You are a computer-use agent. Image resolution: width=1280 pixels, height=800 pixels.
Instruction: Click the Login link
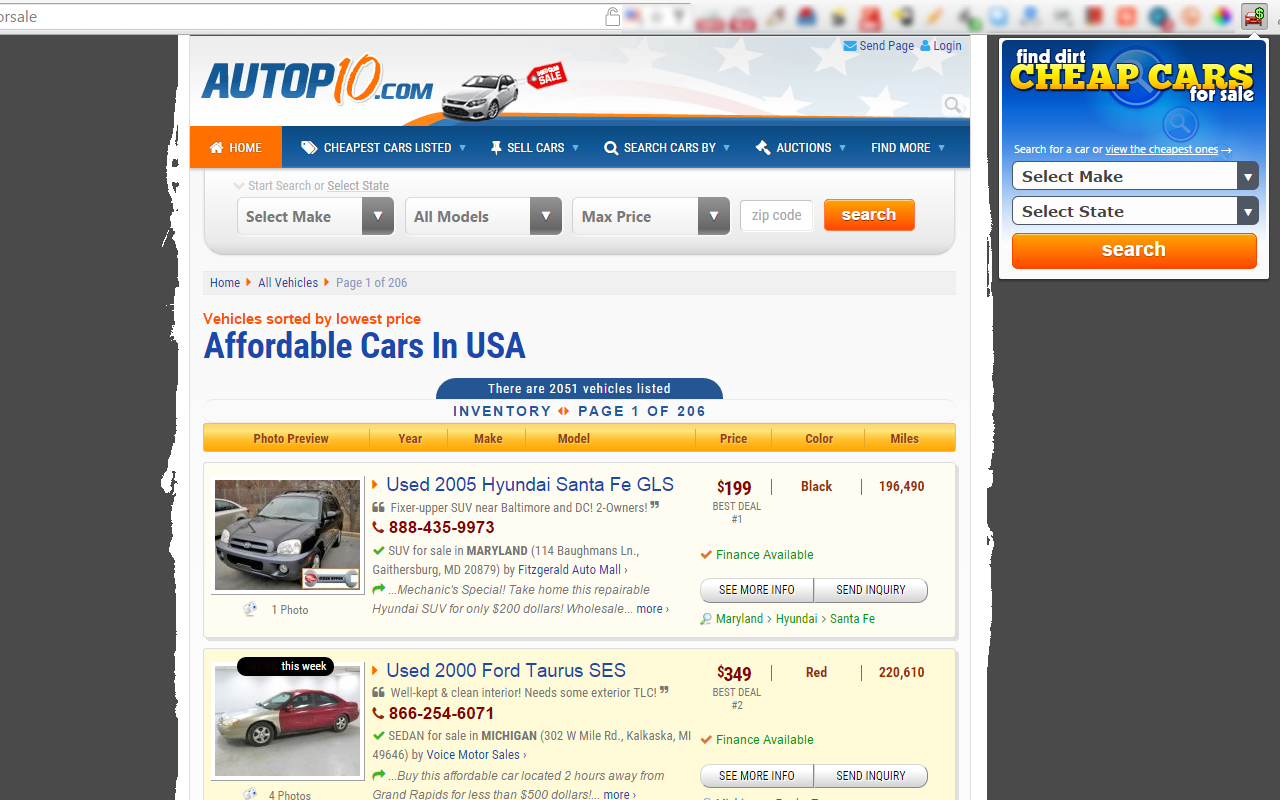941,46
